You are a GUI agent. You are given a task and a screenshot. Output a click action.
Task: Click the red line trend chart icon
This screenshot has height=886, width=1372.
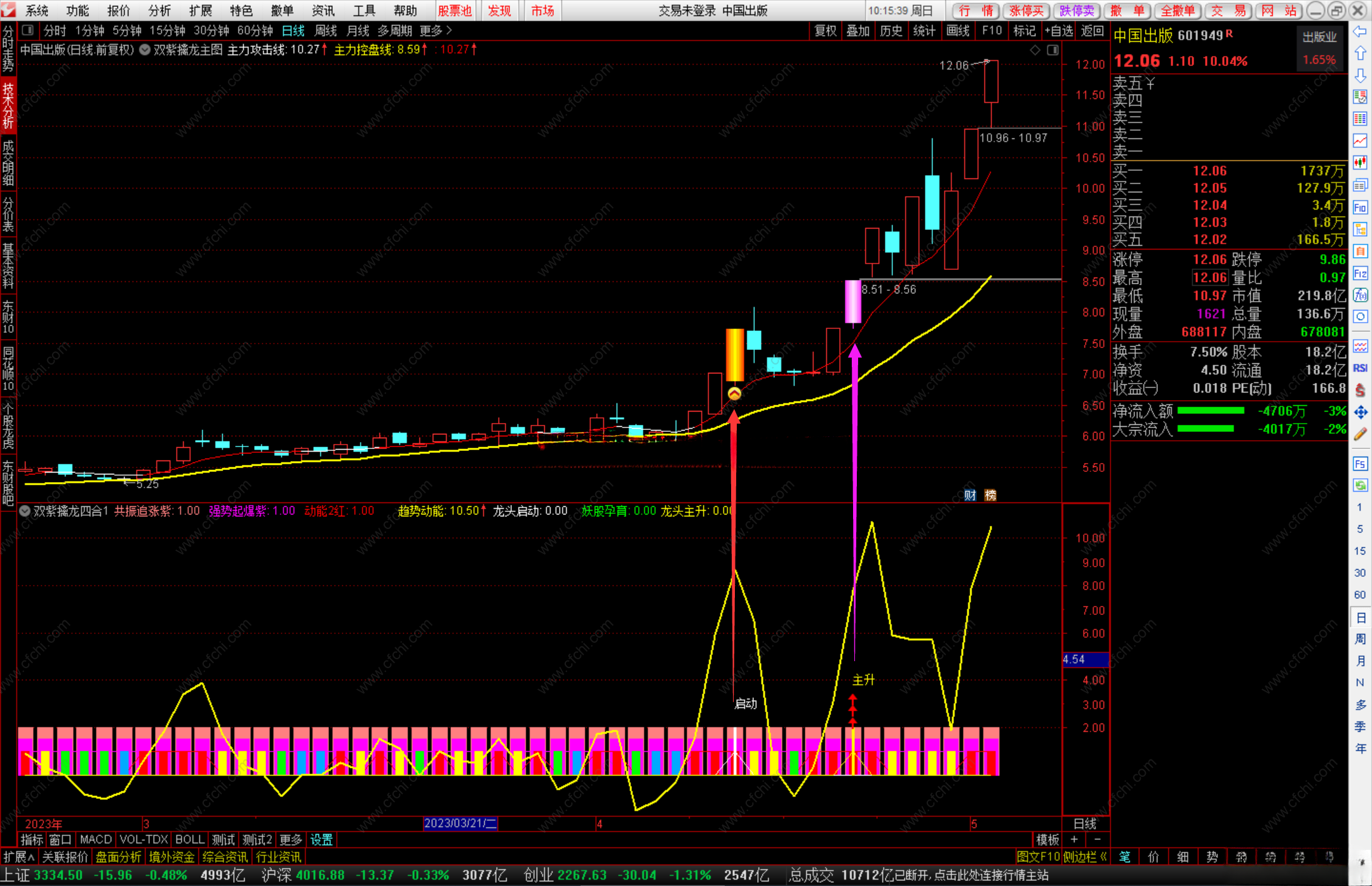pyautogui.click(x=1360, y=141)
